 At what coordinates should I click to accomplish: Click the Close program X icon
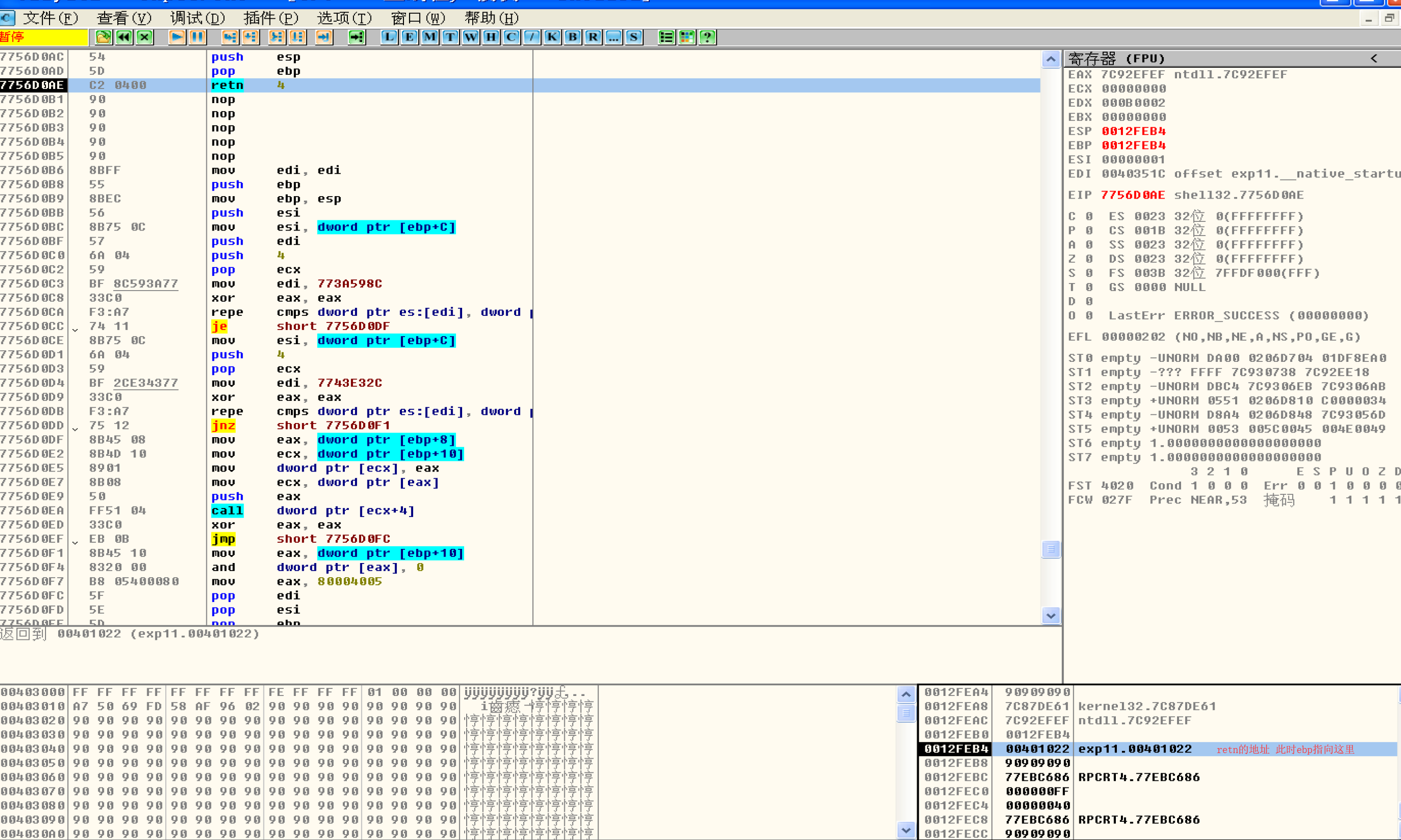(x=145, y=37)
